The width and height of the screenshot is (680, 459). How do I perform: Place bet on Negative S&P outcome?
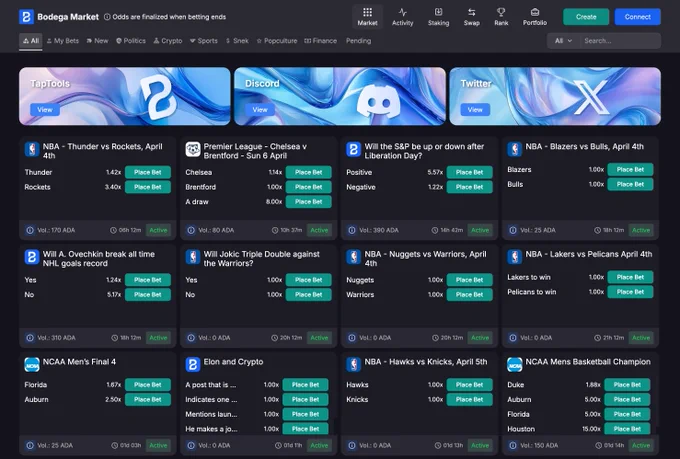[x=469, y=187]
